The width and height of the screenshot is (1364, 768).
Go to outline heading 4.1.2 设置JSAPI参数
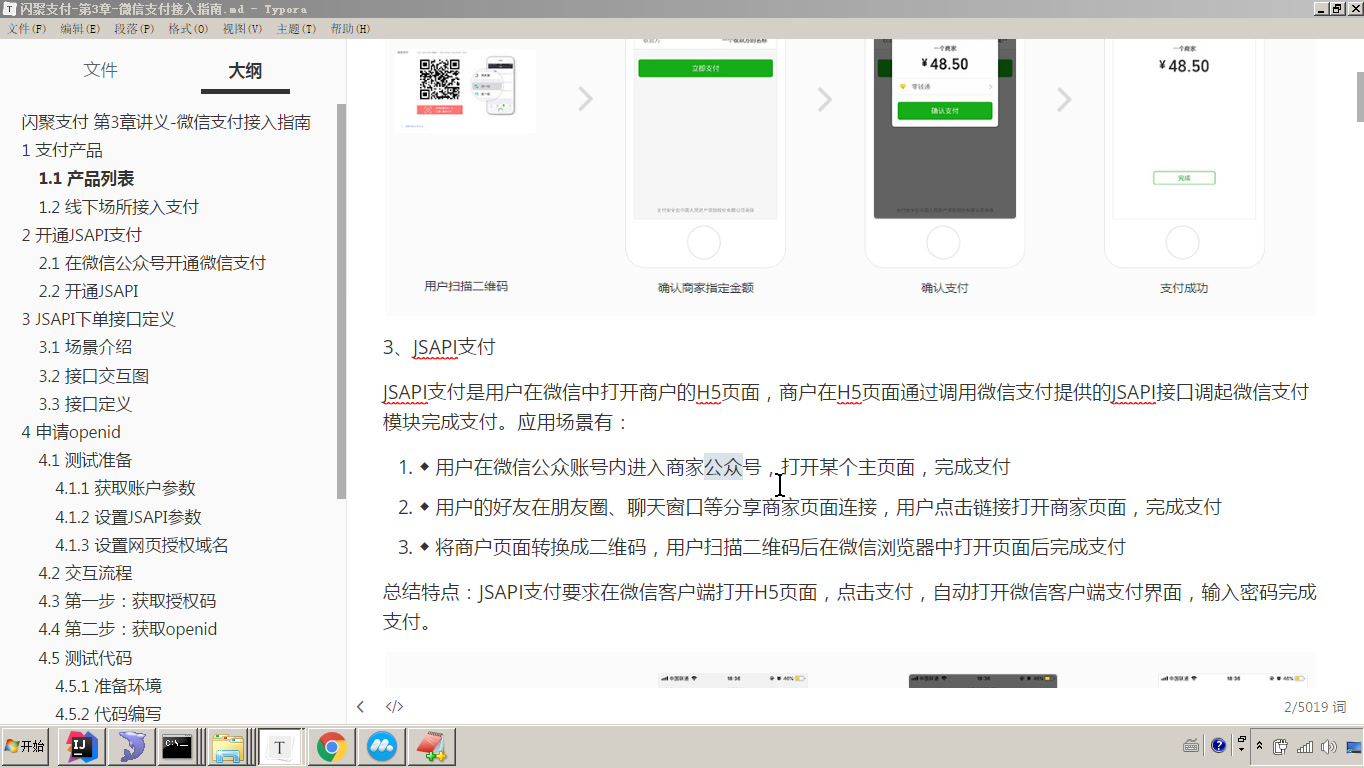128,517
